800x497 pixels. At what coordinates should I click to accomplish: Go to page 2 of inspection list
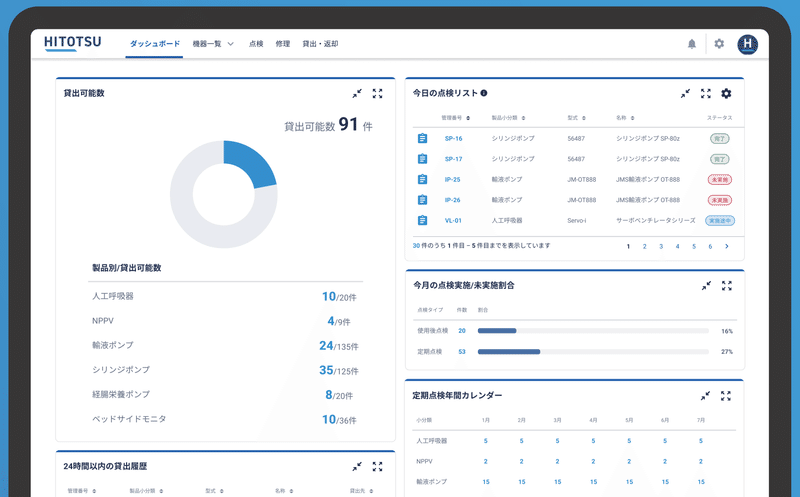(x=644, y=246)
